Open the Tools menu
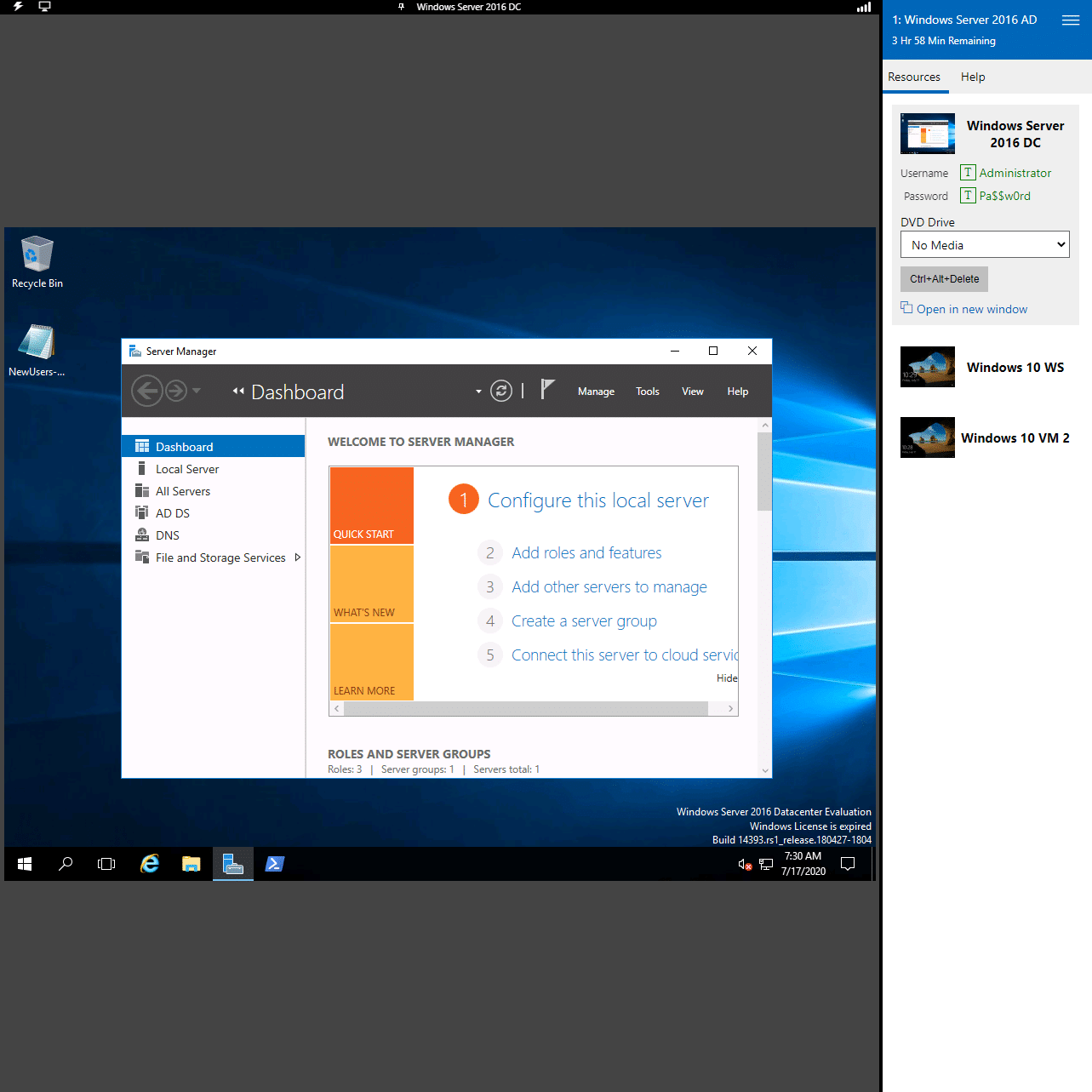Image resolution: width=1092 pixels, height=1092 pixels. pos(647,392)
